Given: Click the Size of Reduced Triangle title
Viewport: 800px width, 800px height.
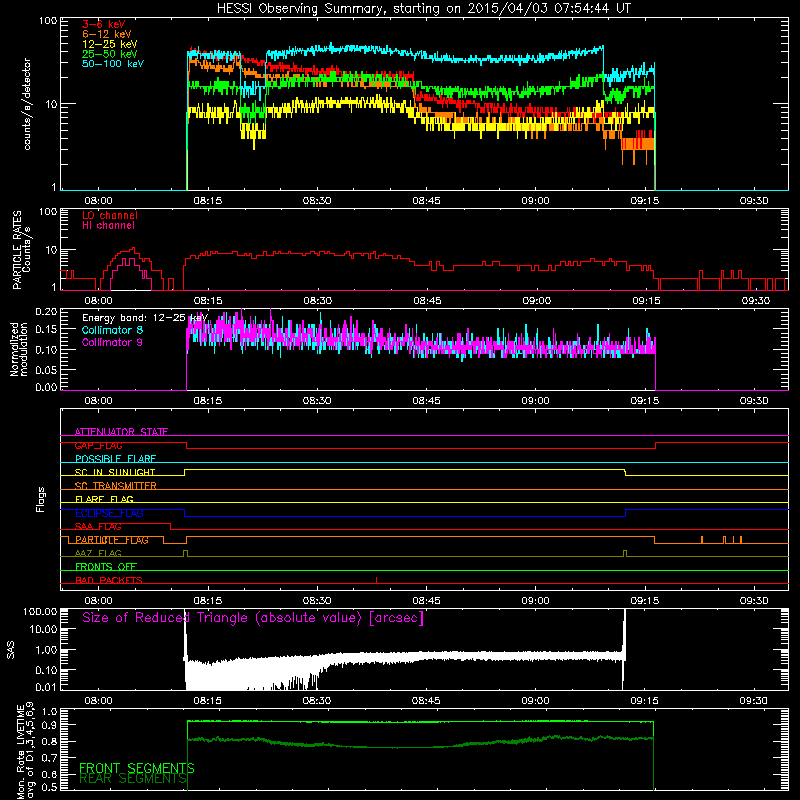Looking at the screenshot, I should (253, 618).
